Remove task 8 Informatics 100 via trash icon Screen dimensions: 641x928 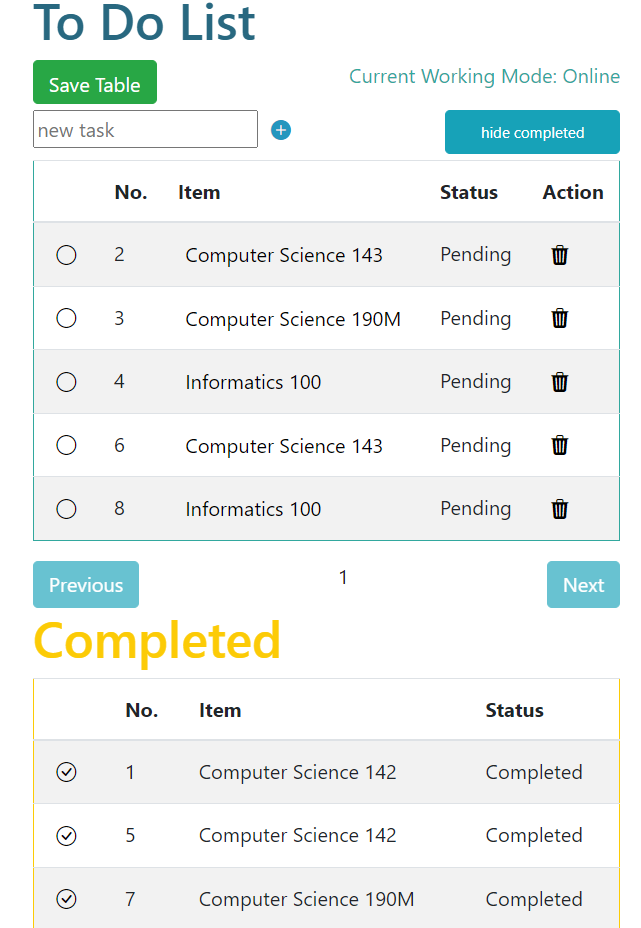[x=559, y=508]
